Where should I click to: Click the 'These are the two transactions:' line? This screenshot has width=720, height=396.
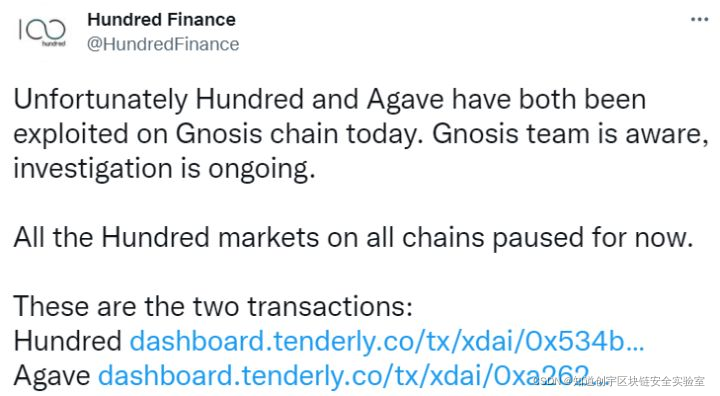(213, 306)
